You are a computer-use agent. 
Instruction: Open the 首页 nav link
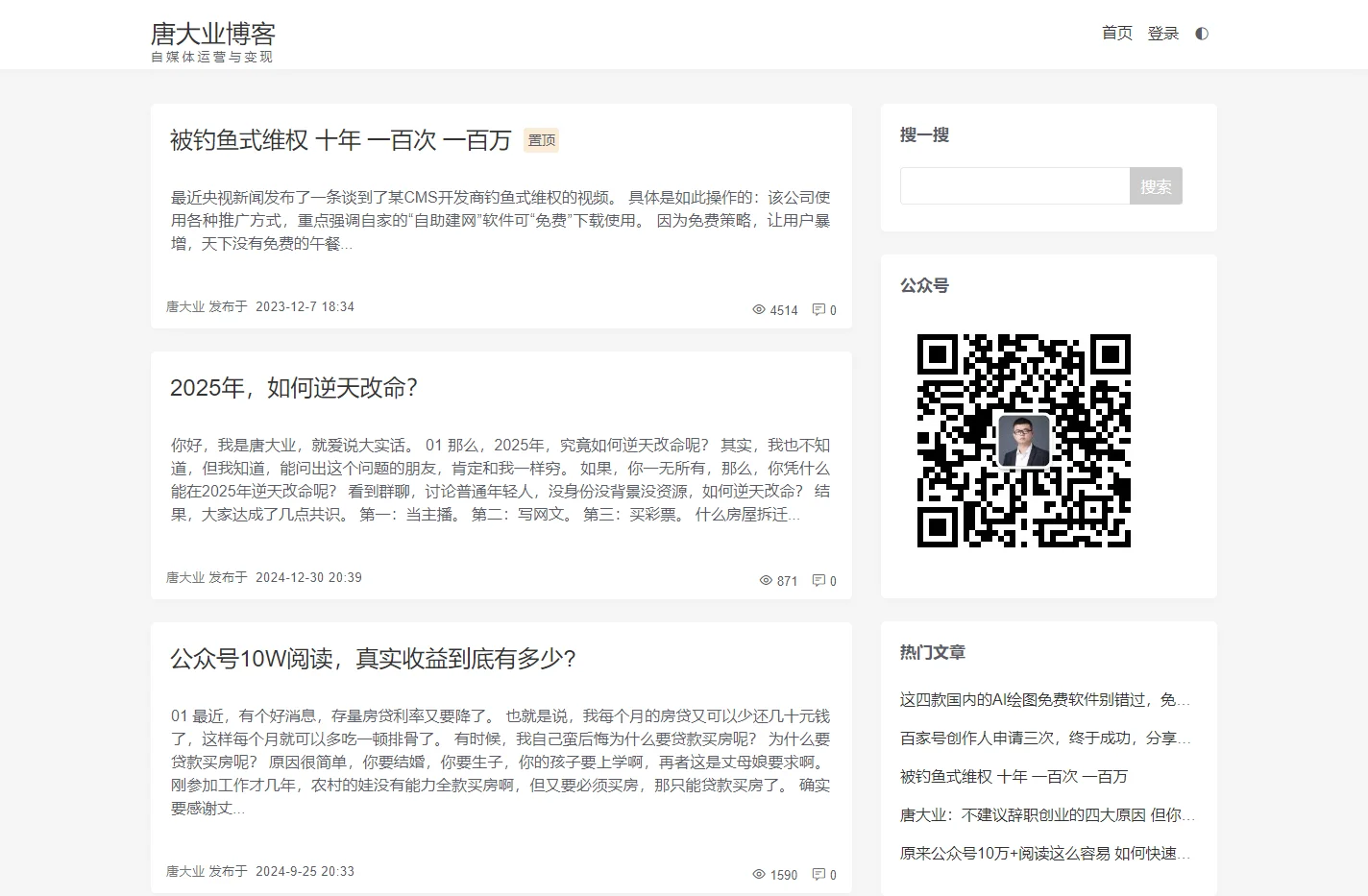coord(1117,34)
